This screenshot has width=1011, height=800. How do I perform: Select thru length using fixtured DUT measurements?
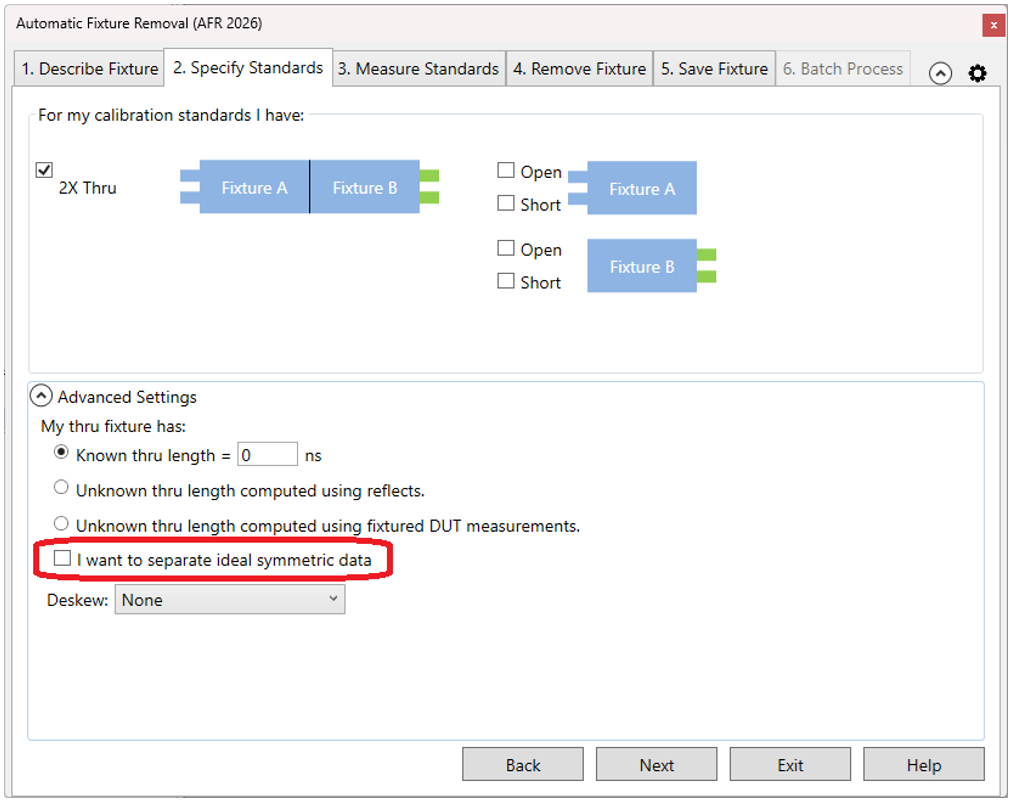point(62,524)
